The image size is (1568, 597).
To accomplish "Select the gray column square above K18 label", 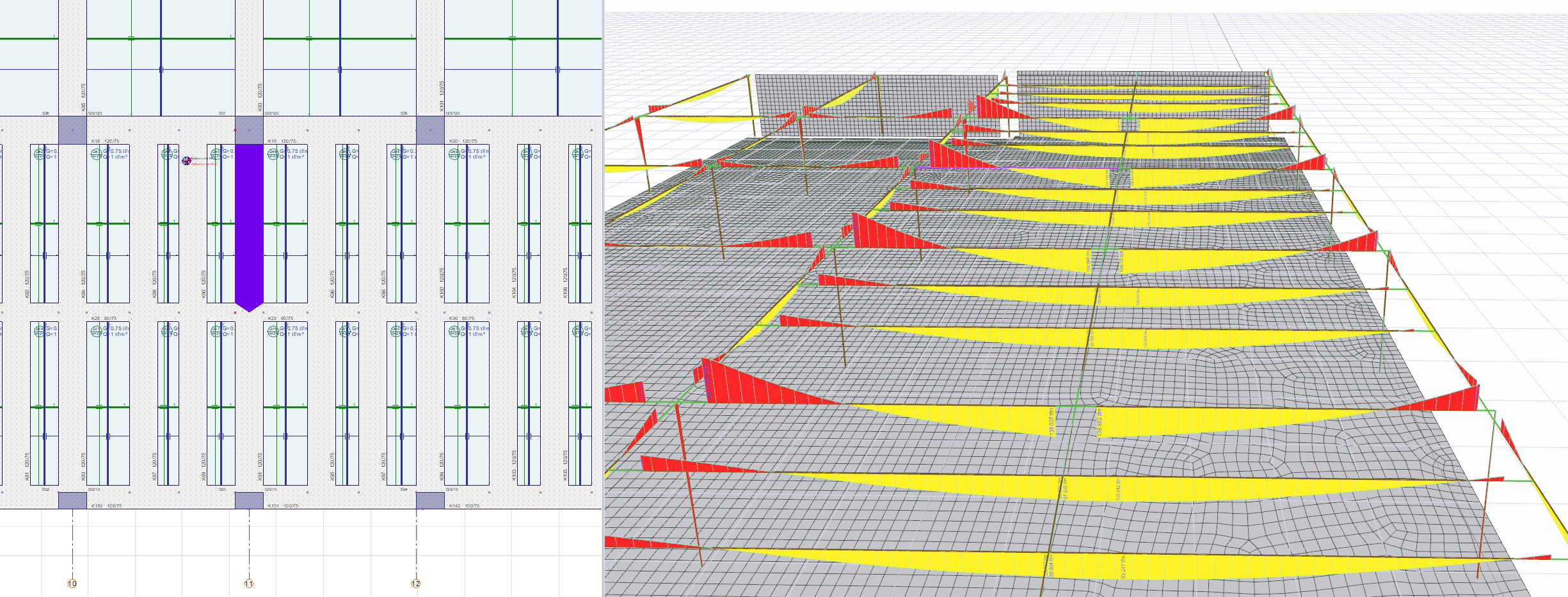I will click(72, 130).
